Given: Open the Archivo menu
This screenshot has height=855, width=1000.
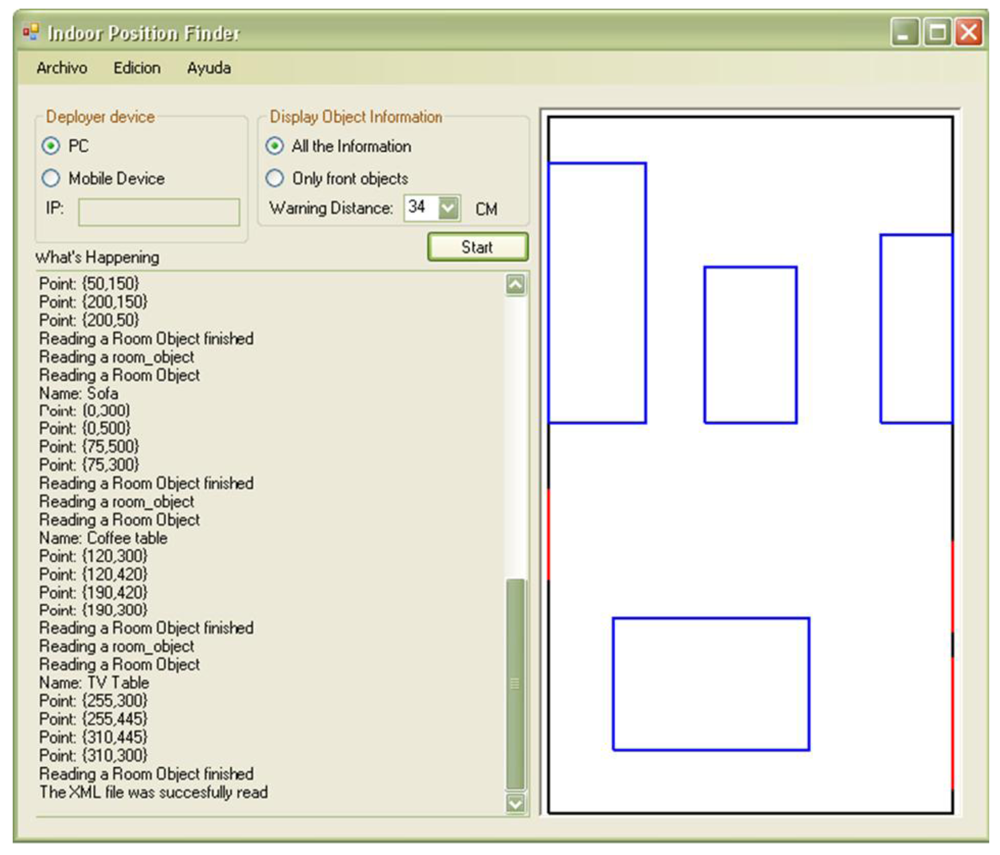Looking at the screenshot, I should (x=62, y=68).
